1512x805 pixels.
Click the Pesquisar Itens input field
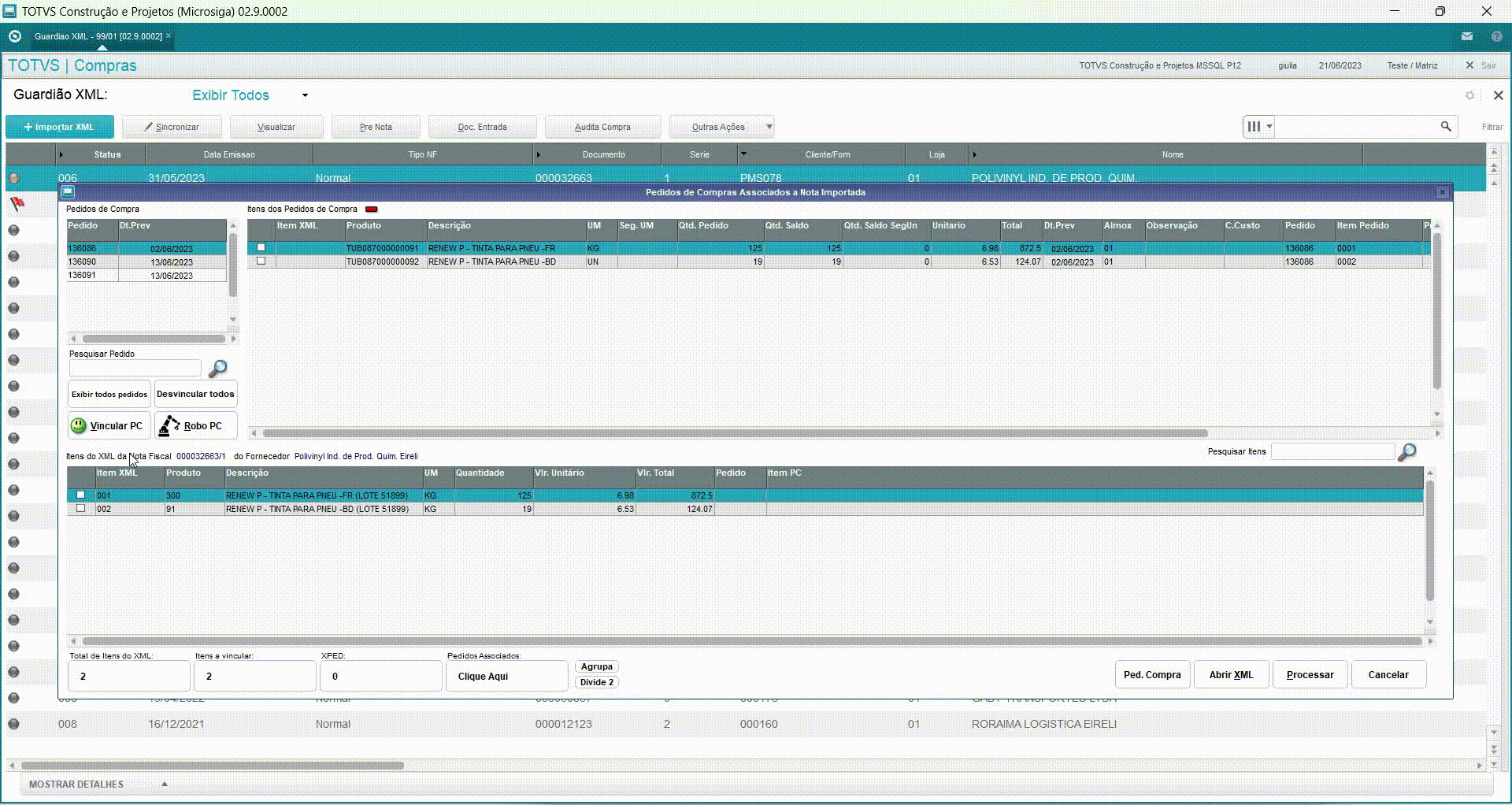1332,451
